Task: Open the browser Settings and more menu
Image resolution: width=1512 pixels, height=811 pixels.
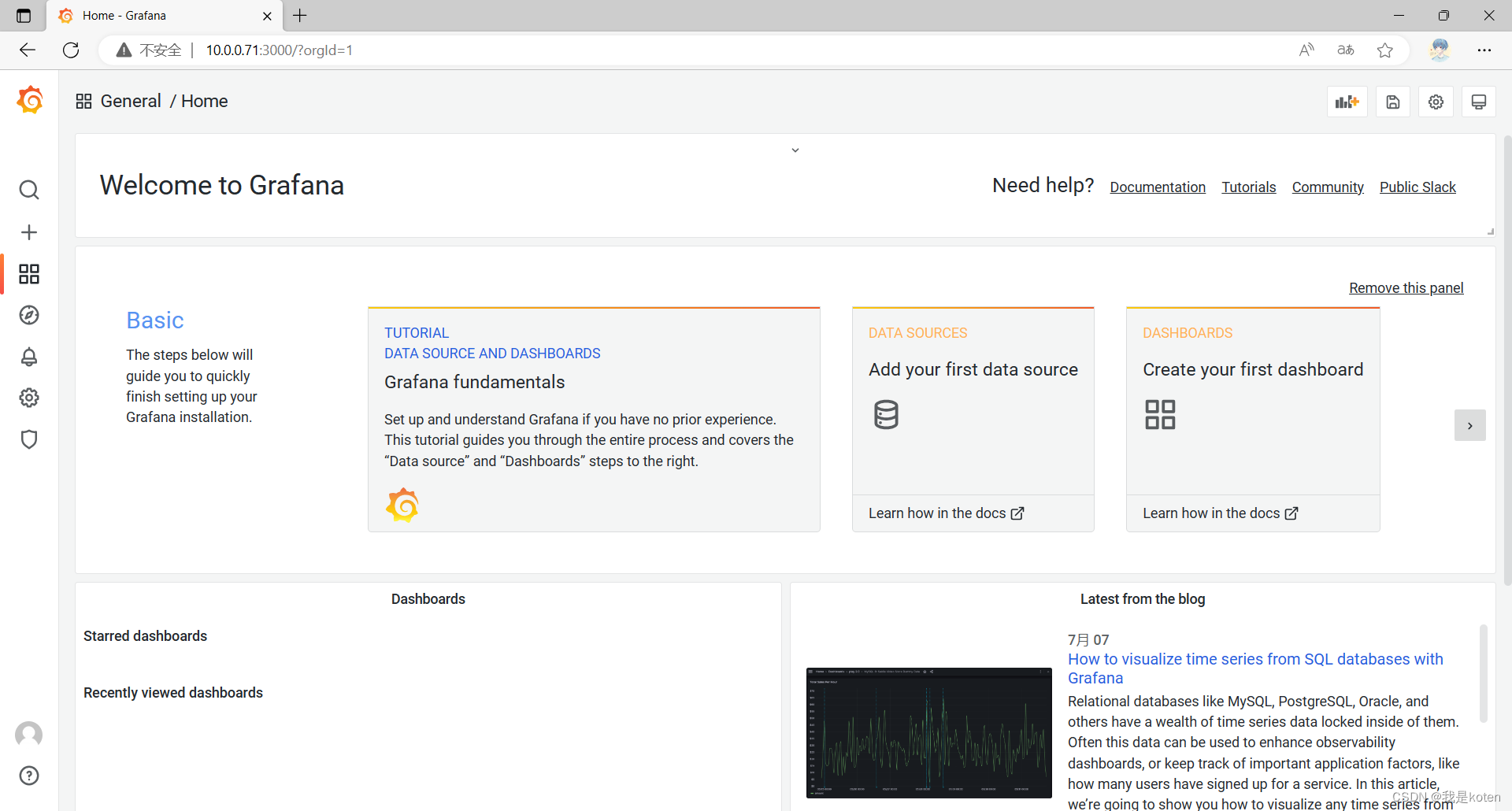Action: (1484, 50)
